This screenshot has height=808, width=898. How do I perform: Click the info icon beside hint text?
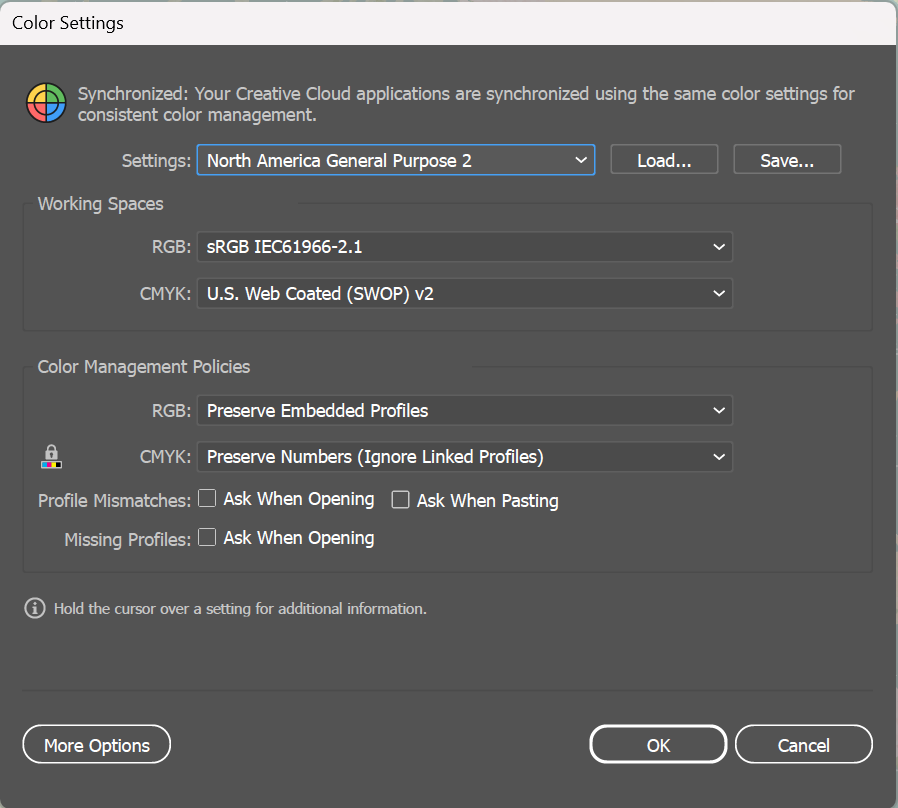(35, 608)
